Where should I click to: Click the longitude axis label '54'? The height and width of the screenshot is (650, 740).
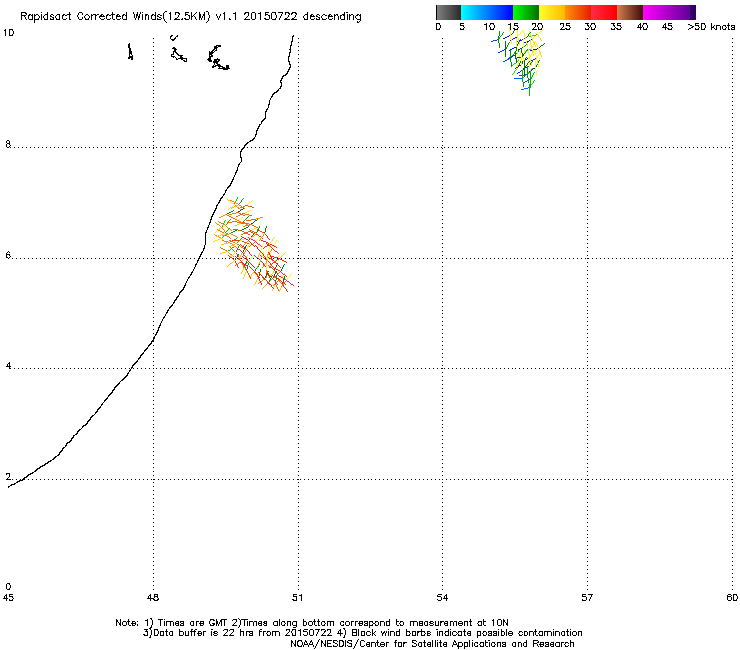pos(442,598)
